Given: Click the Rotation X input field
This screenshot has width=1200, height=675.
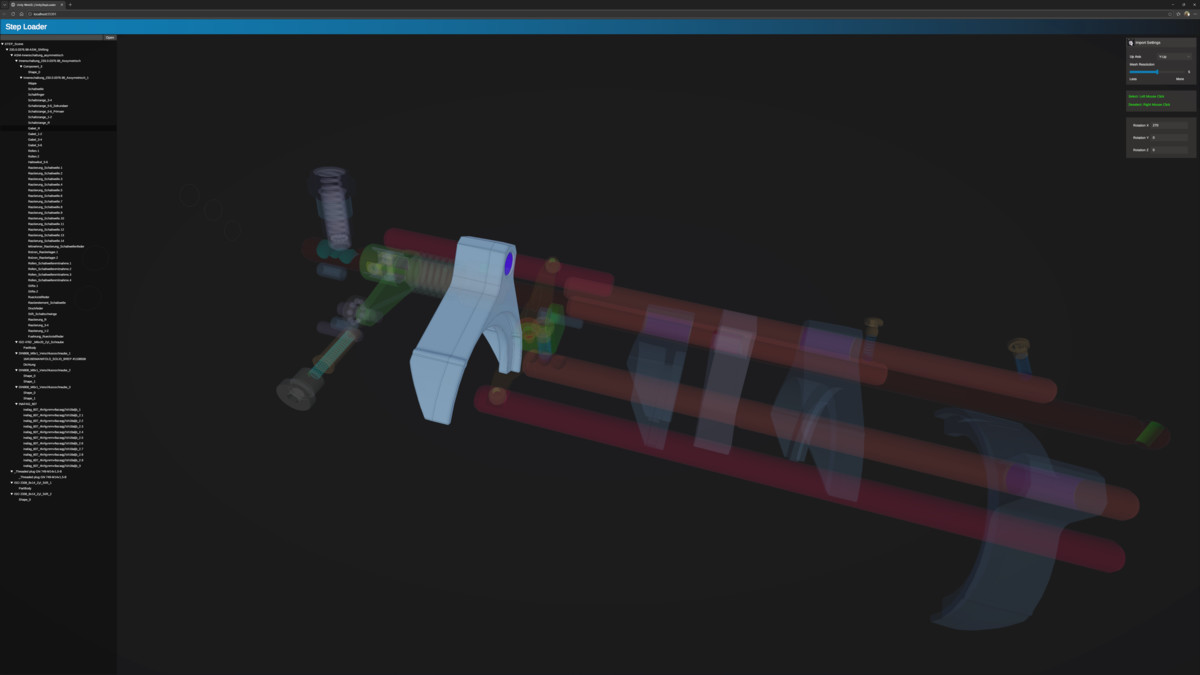Looking at the screenshot, I should [x=1170, y=125].
